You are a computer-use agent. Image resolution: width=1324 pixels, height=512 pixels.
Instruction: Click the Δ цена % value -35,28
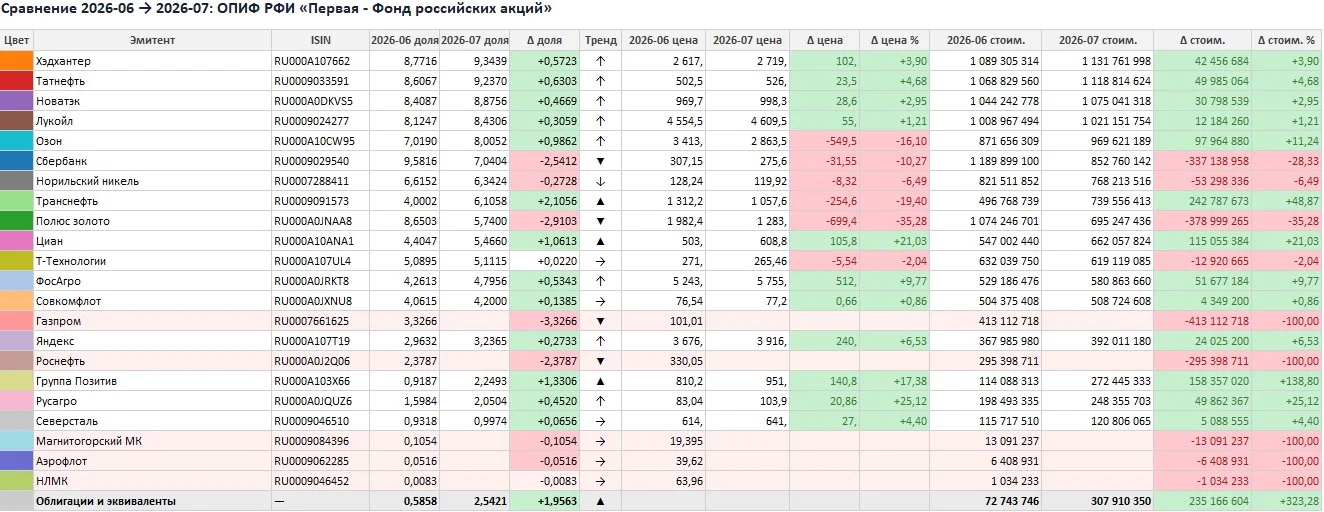[909, 221]
